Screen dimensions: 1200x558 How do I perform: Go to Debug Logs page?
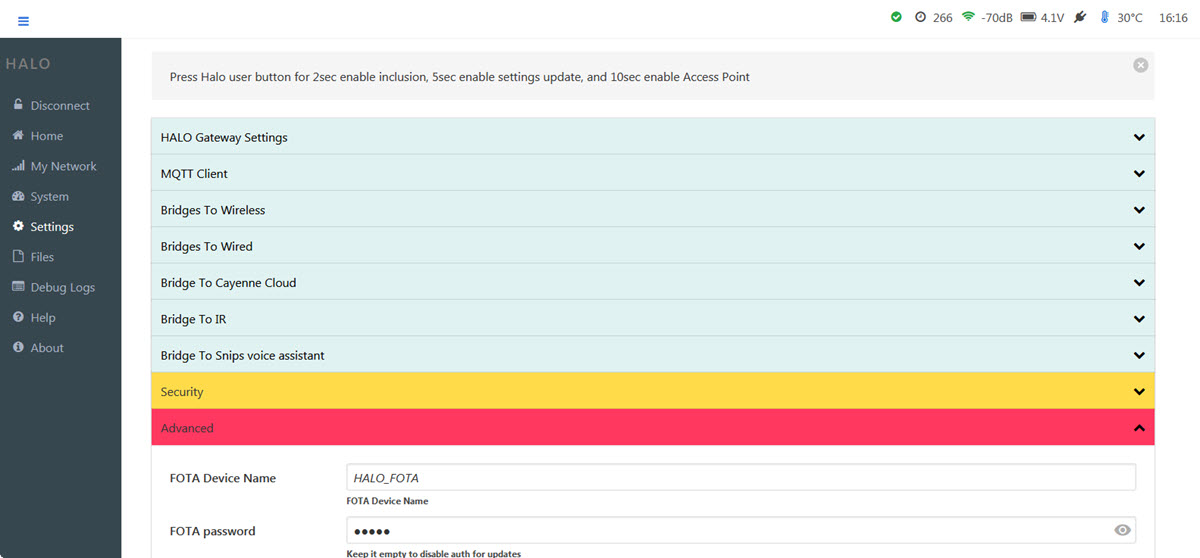click(x=62, y=287)
